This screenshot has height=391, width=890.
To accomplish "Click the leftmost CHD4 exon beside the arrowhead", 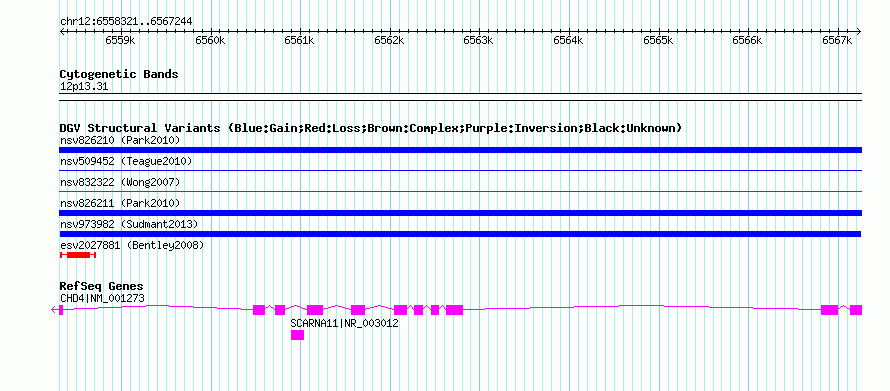I will coord(61,310).
